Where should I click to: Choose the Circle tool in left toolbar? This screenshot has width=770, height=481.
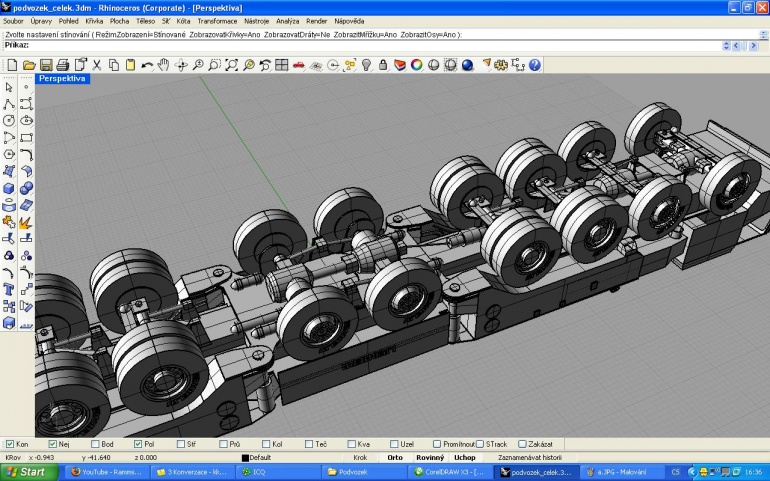tap(9, 121)
